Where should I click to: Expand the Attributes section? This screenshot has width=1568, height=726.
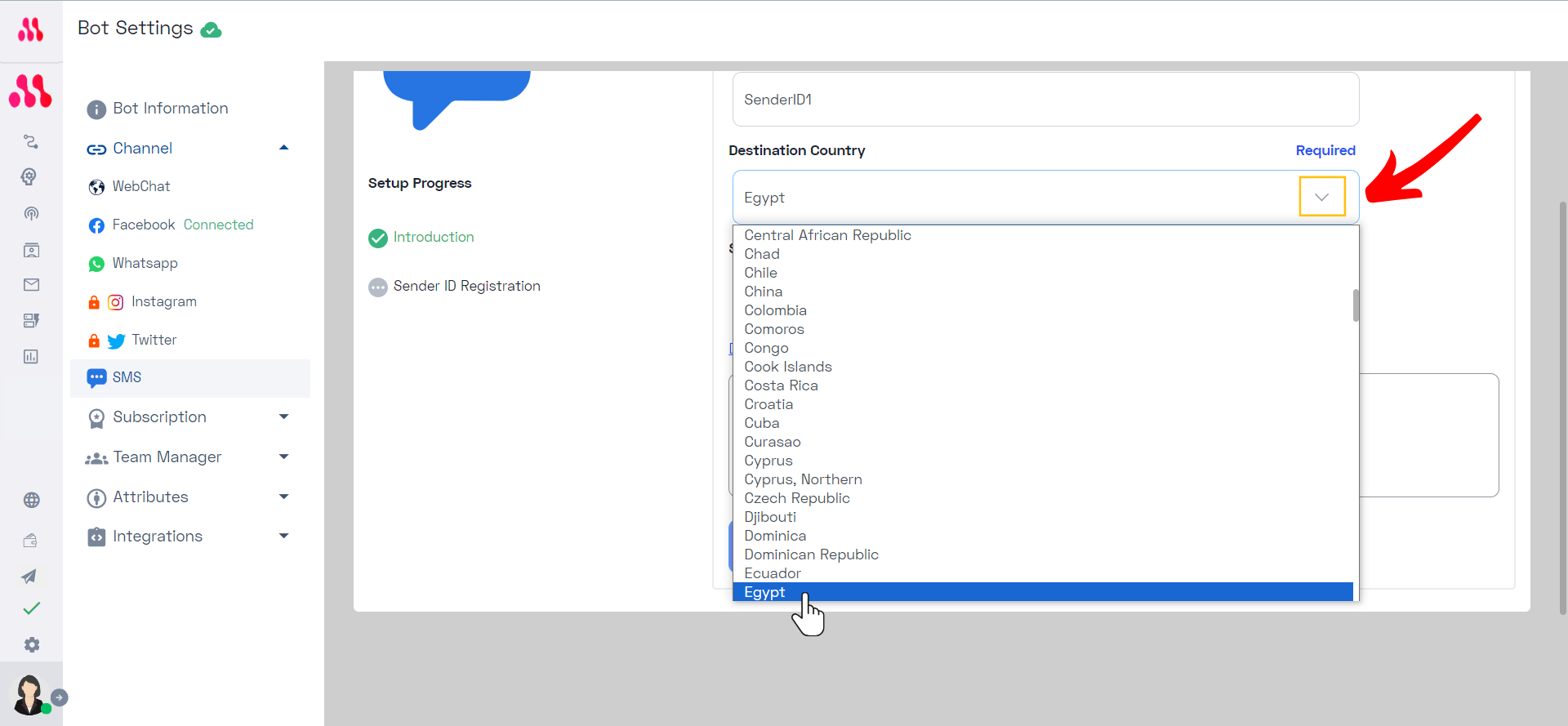(x=284, y=497)
